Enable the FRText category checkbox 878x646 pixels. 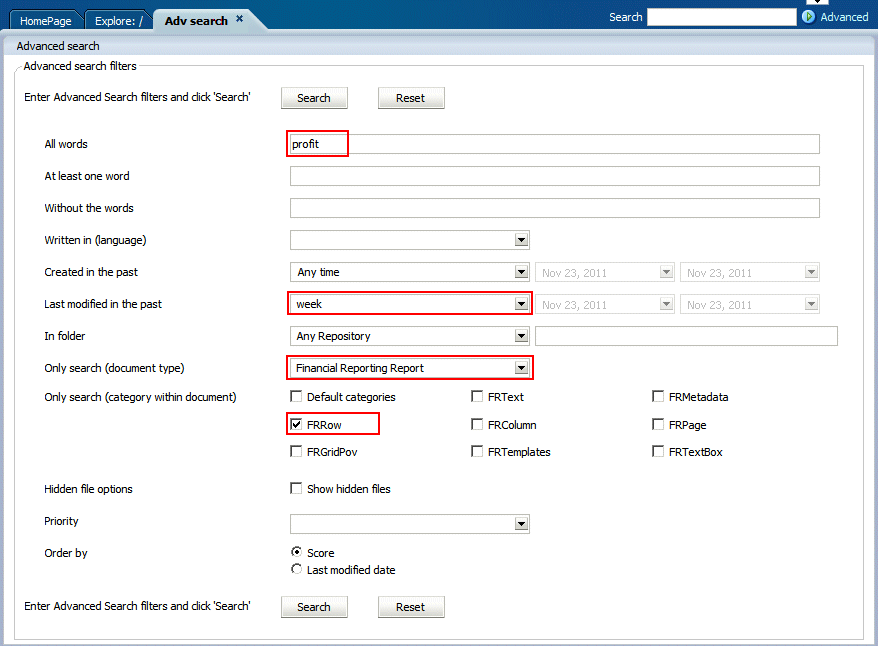click(x=478, y=397)
